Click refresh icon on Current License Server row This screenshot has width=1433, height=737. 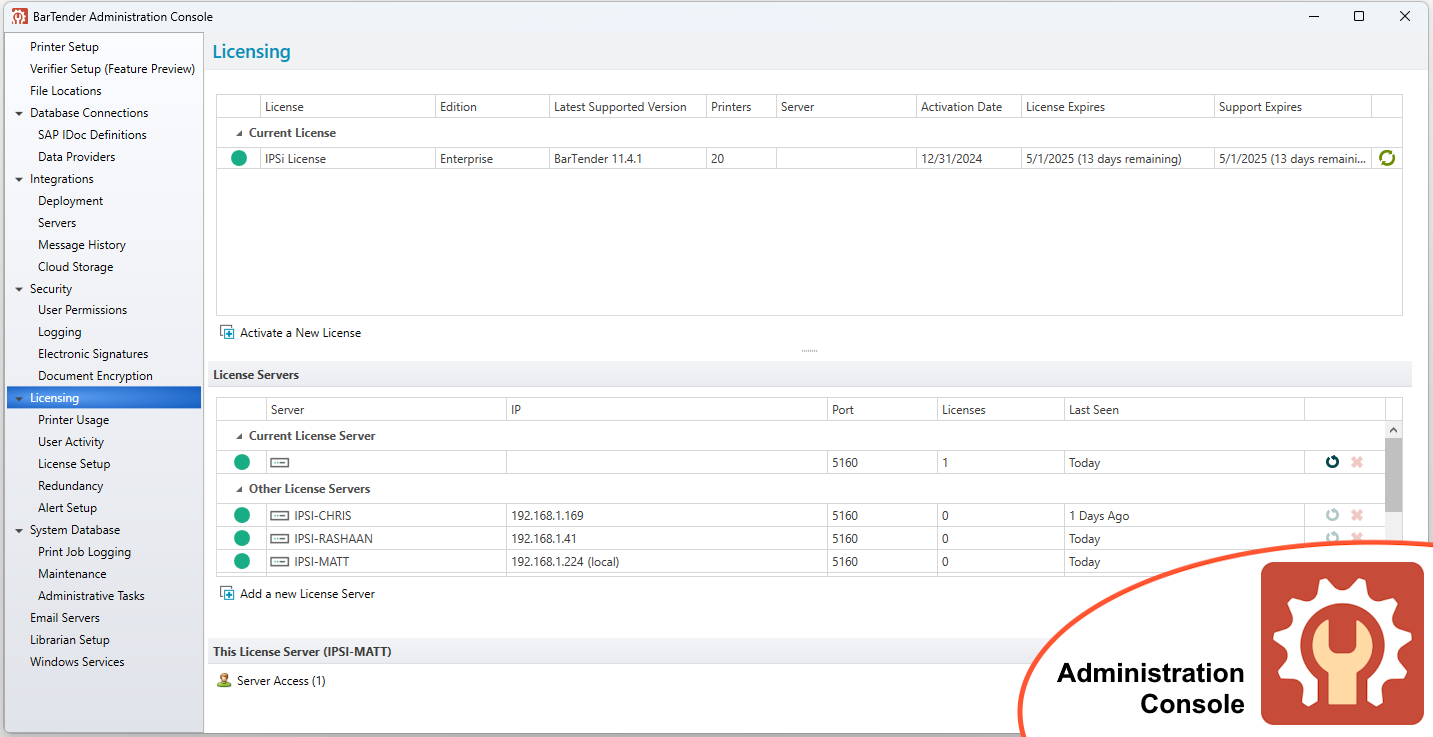1332,462
